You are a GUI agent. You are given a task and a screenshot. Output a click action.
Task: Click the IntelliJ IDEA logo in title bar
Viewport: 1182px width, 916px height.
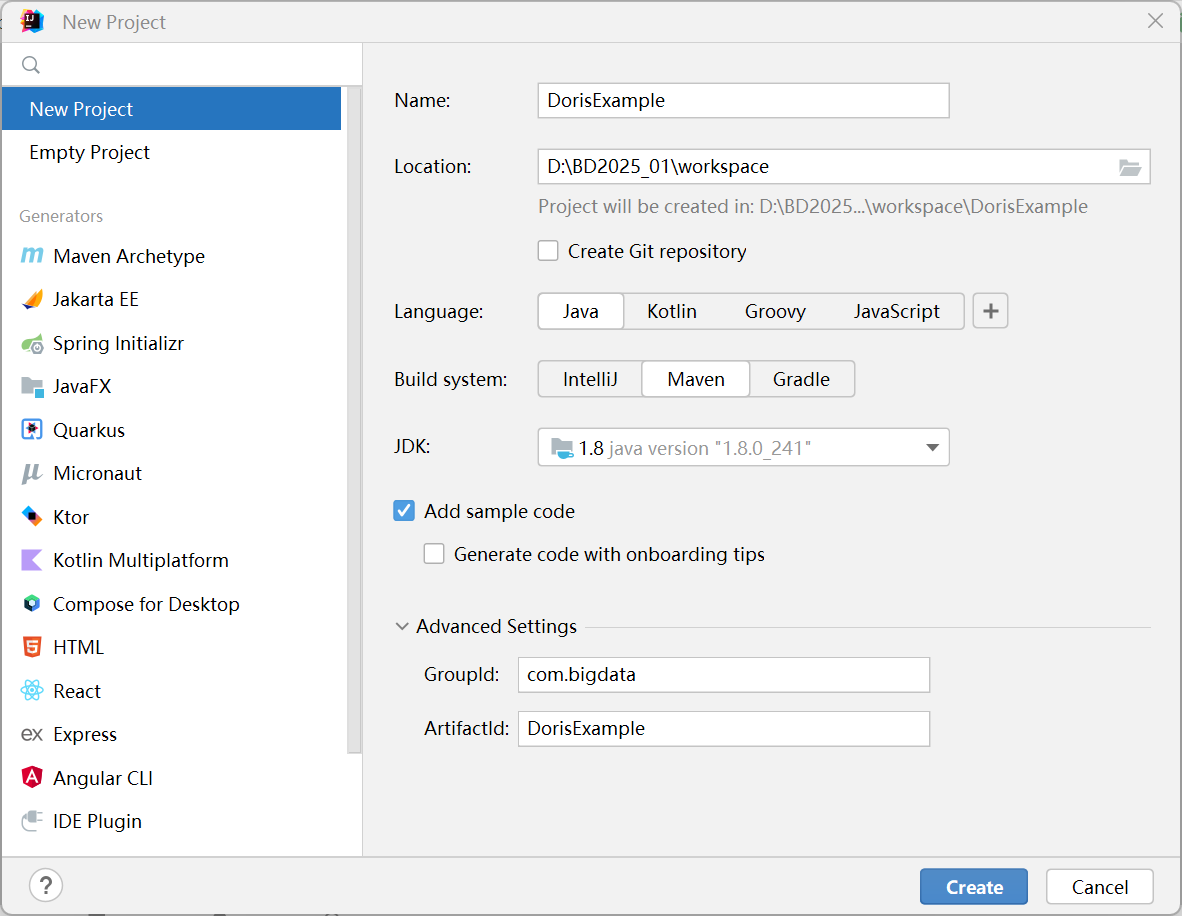point(32,21)
